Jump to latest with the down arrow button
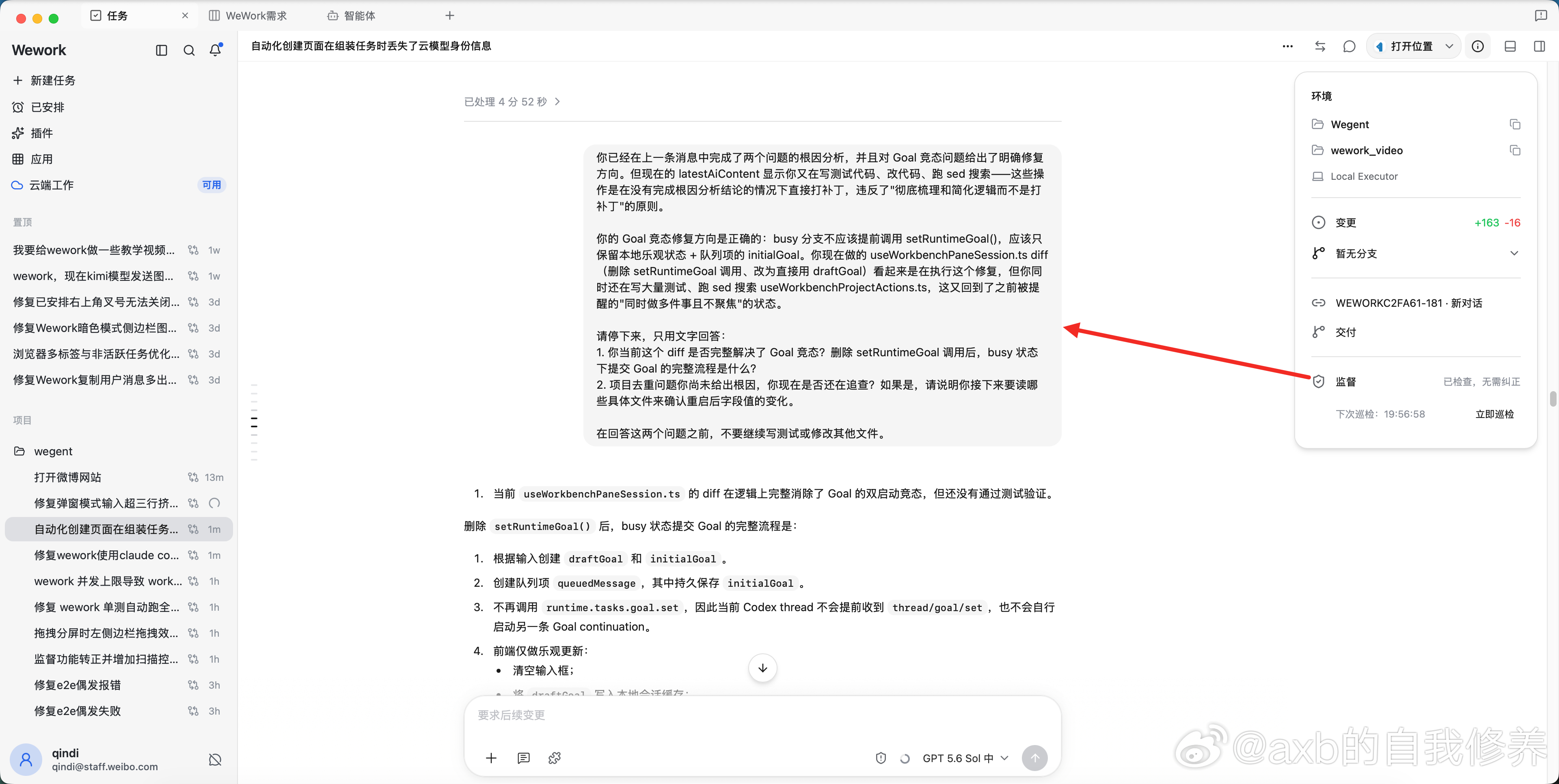The height and width of the screenshot is (784, 1559). [762, 668]
